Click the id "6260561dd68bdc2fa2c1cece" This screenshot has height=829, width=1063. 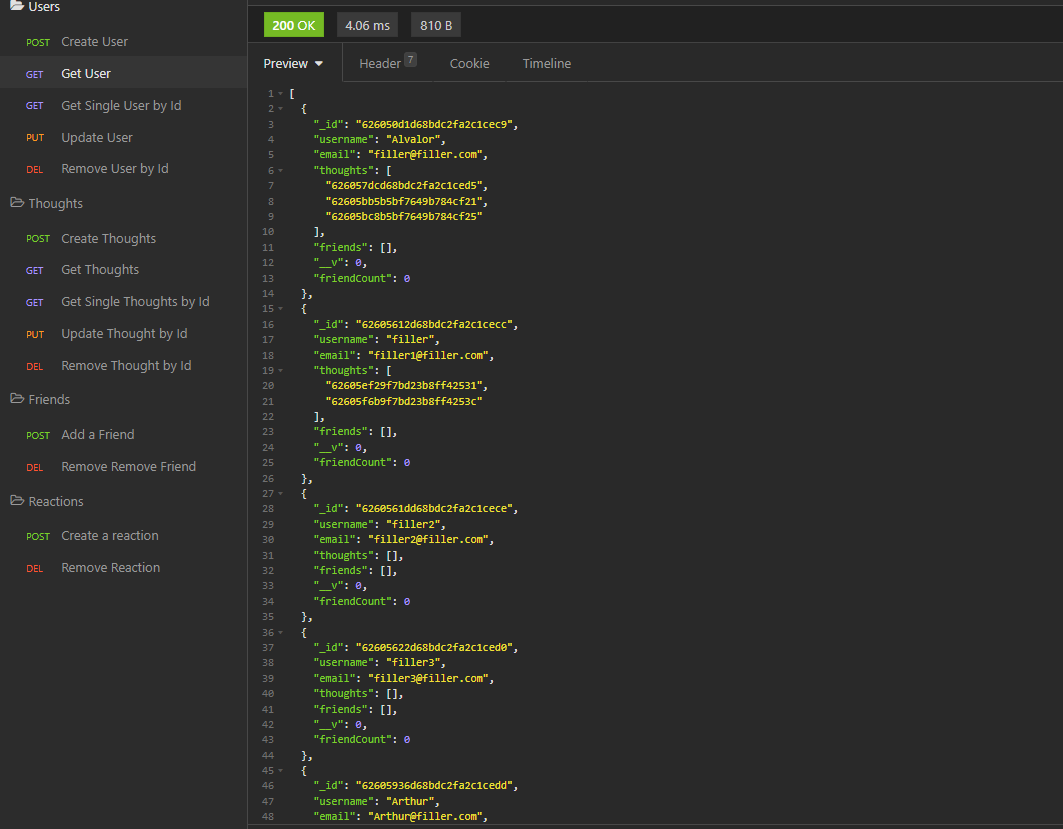tap(434, 508)
